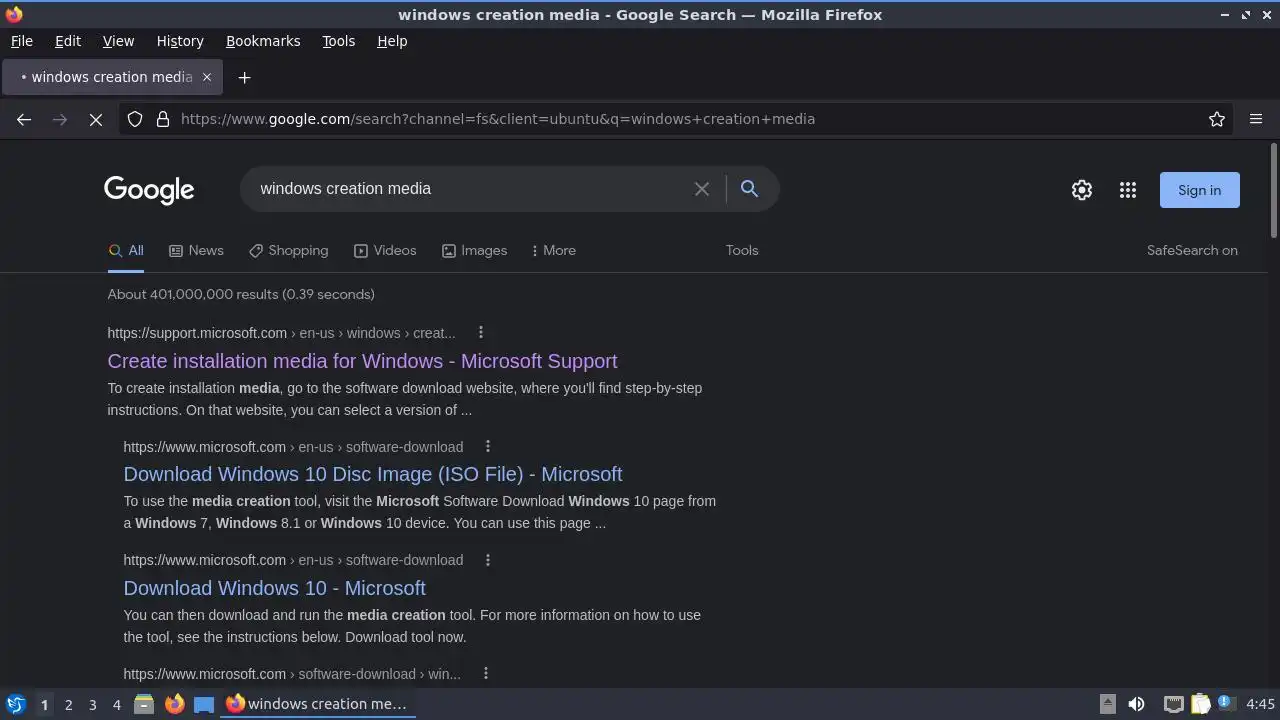
Task: Open Create installation media for Windows link
Action: point(362,361)
